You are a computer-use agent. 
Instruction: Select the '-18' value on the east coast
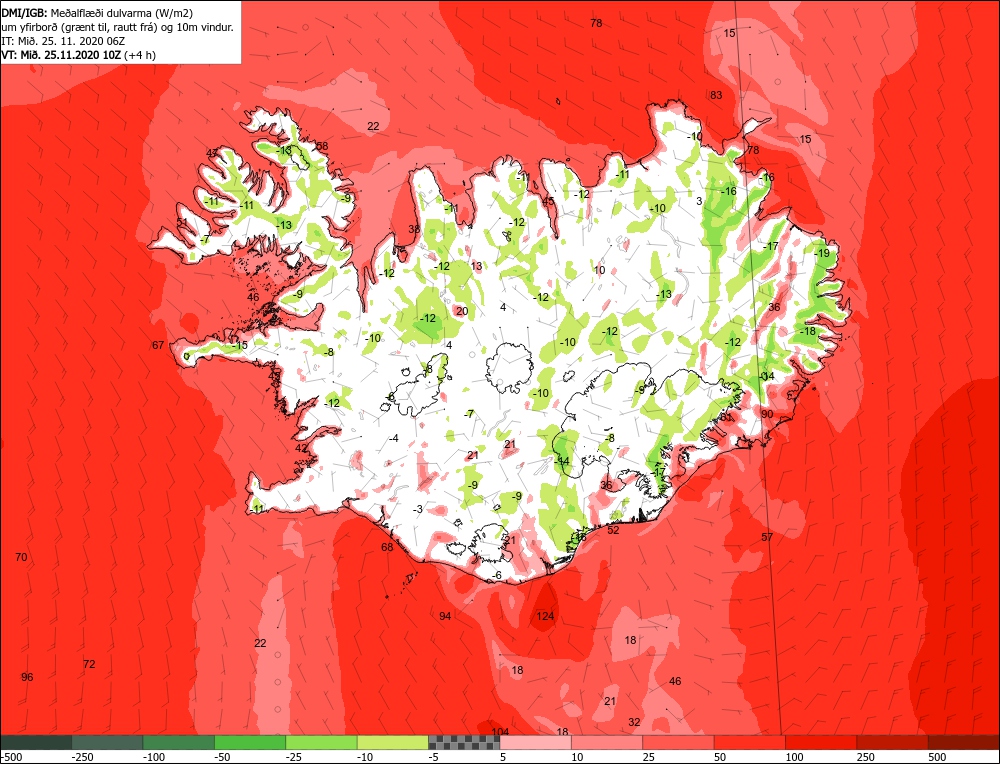point(807,332)
